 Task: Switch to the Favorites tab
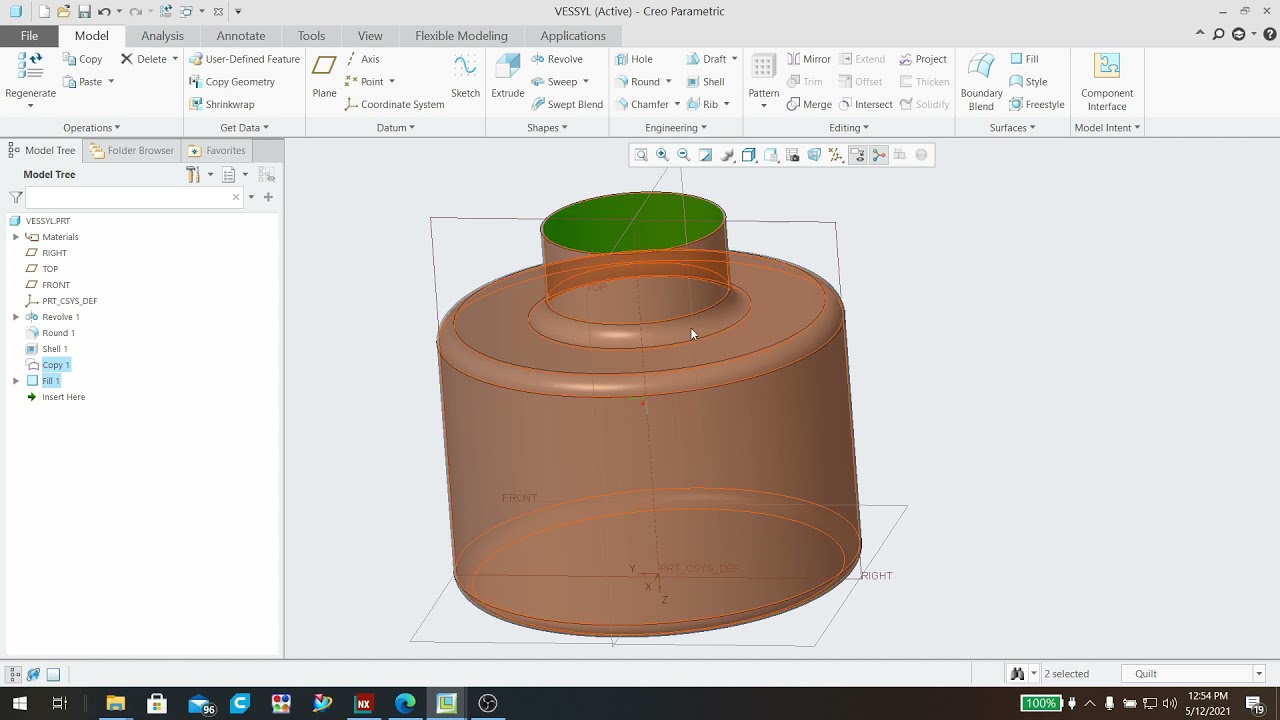coord(217,151)
